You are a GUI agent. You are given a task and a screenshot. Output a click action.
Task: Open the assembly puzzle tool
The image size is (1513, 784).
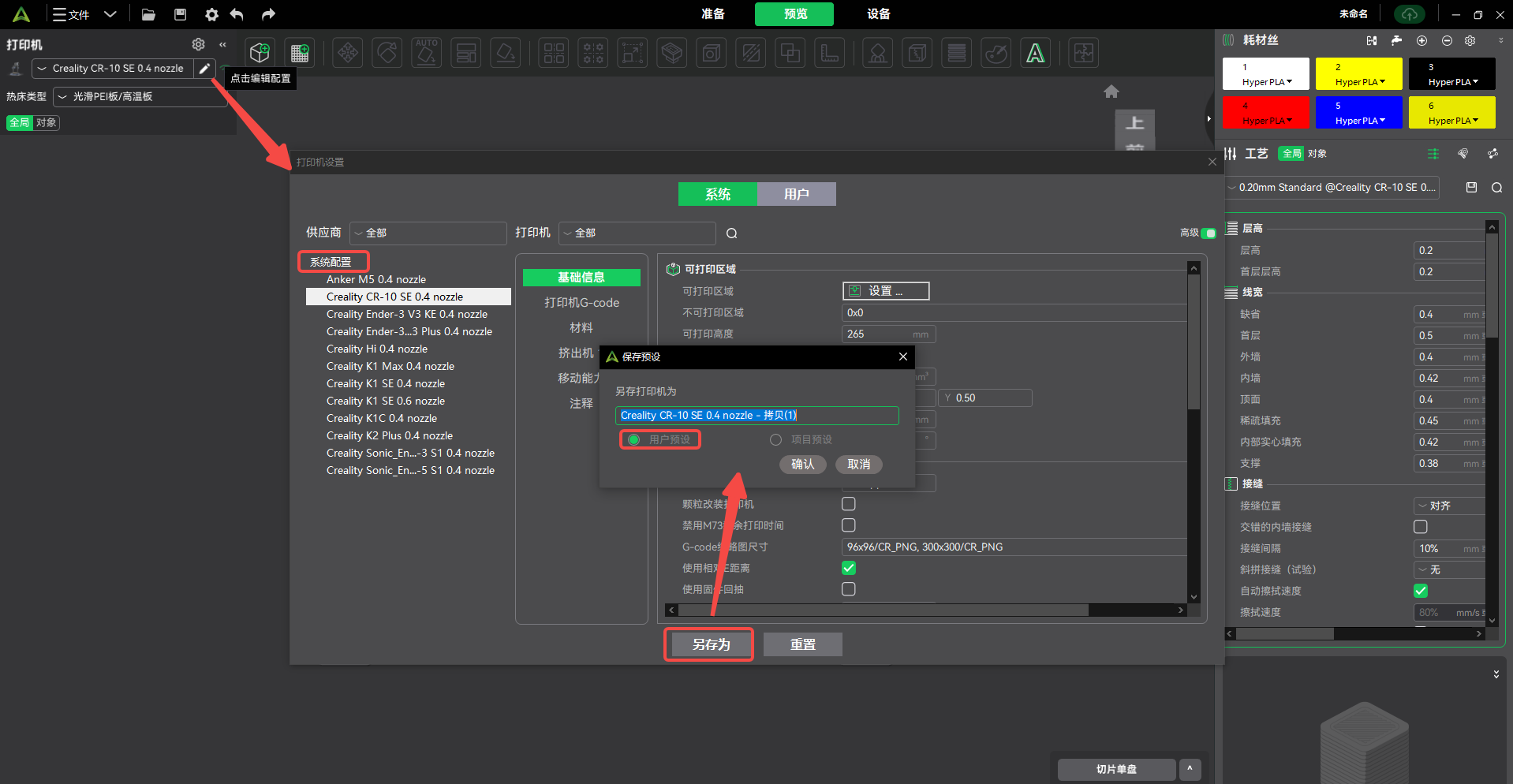click(x=1084, y=53)
